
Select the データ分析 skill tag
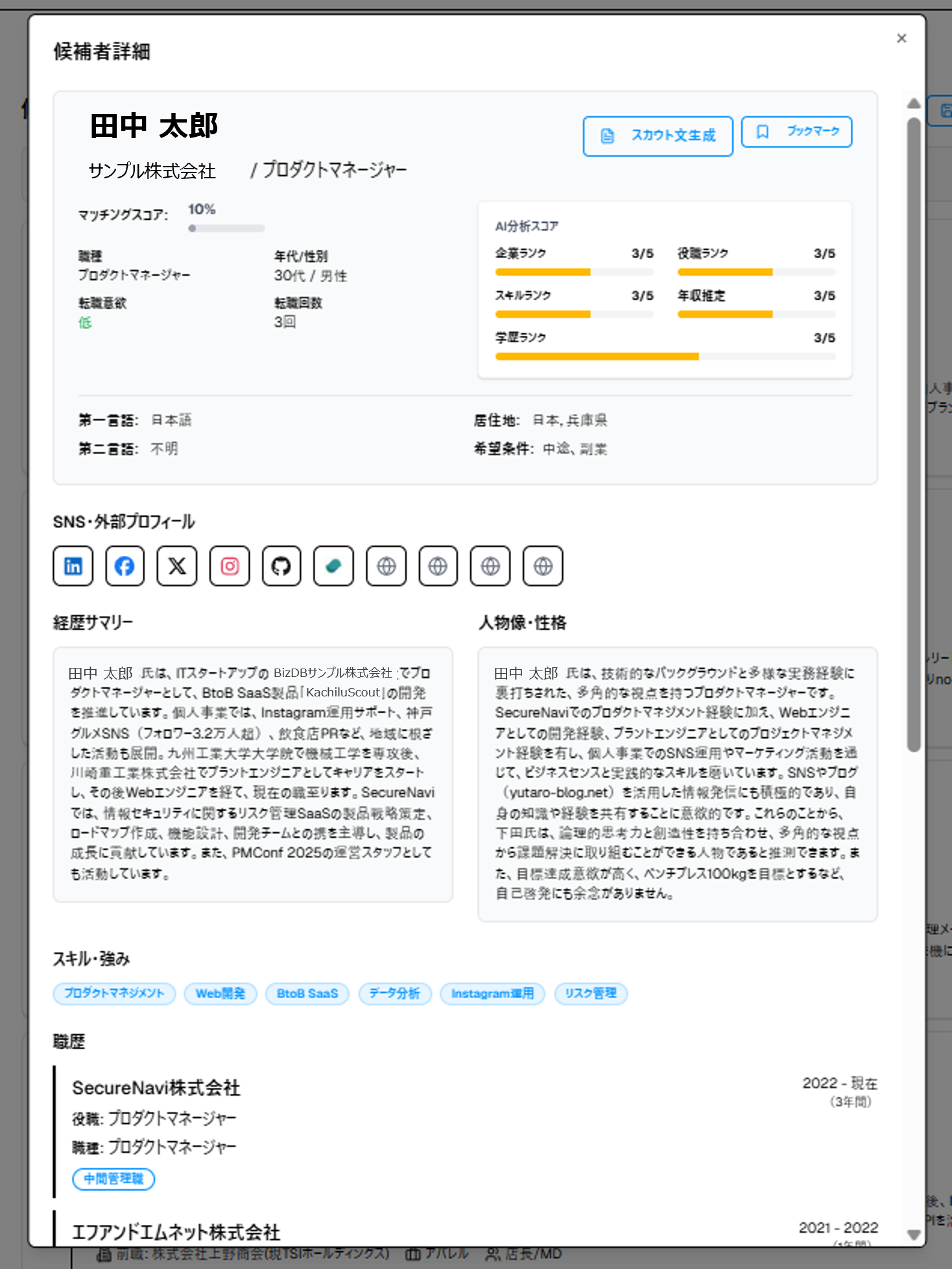(395, 993)
